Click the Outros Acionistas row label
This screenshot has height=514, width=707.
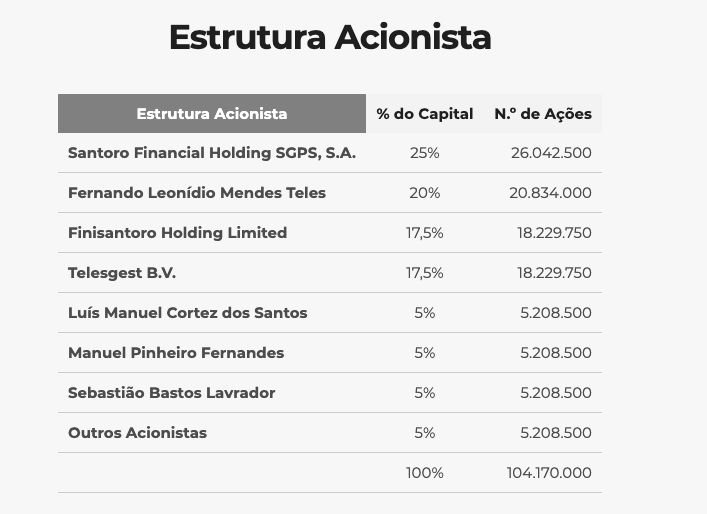(138, 433)
